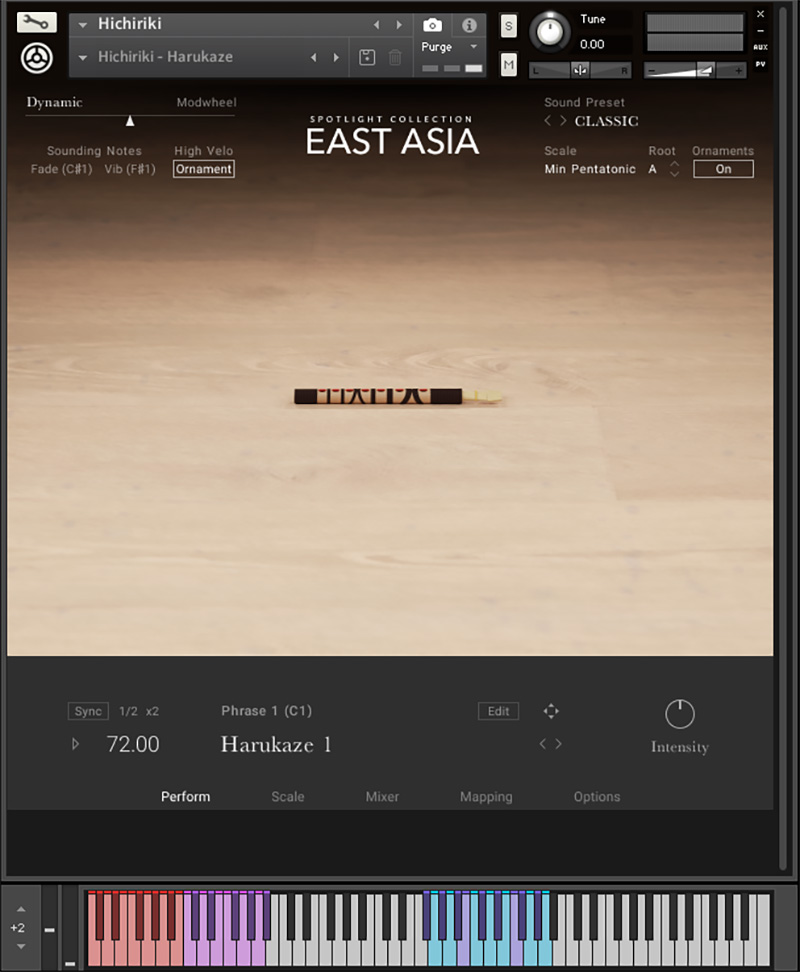Toggle Ornaments On switch

click(x=723, y=169)
